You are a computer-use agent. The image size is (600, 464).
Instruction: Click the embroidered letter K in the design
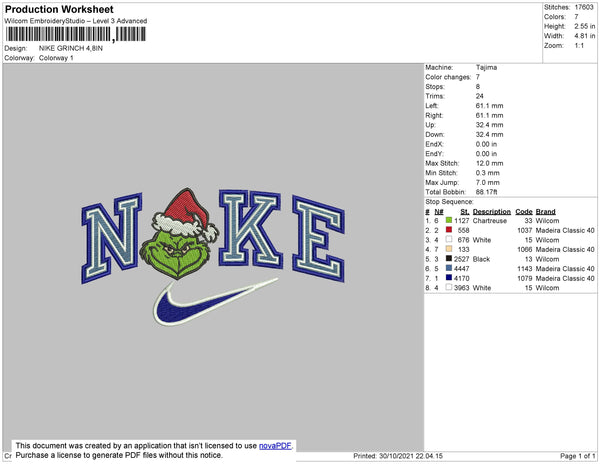coord(251,229)
